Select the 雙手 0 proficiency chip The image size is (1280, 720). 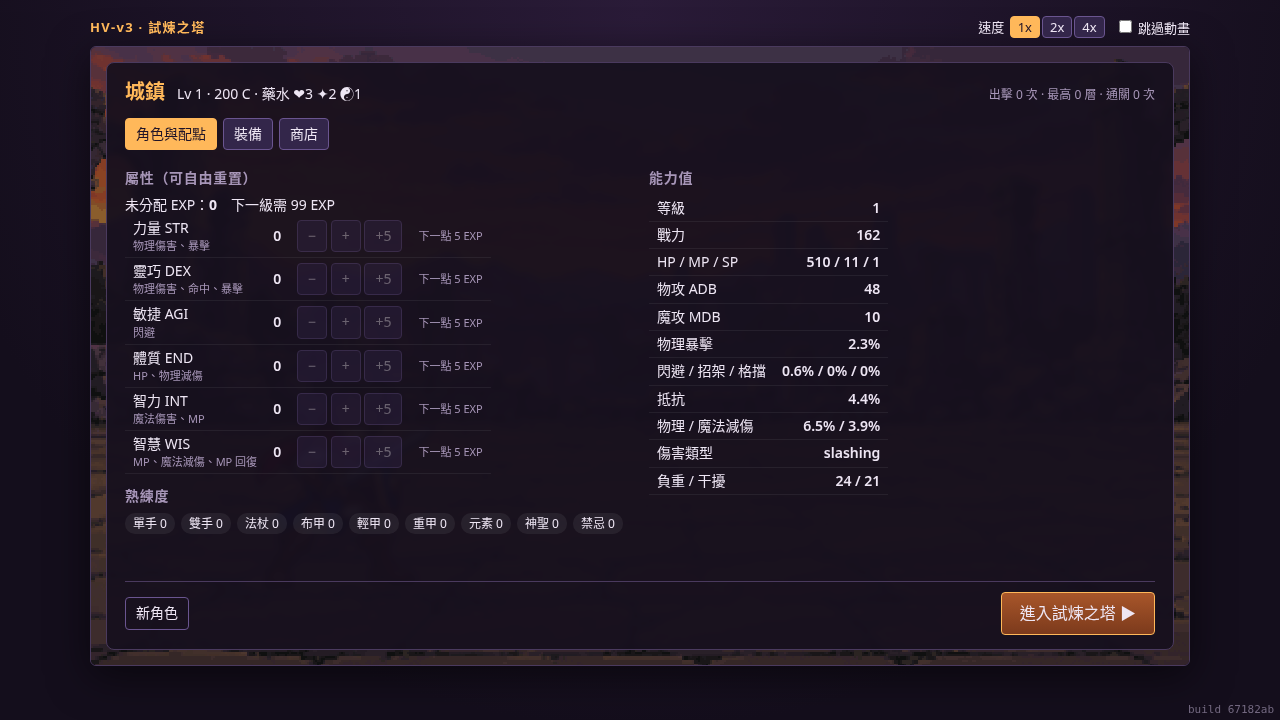click(x=206, y=523)
